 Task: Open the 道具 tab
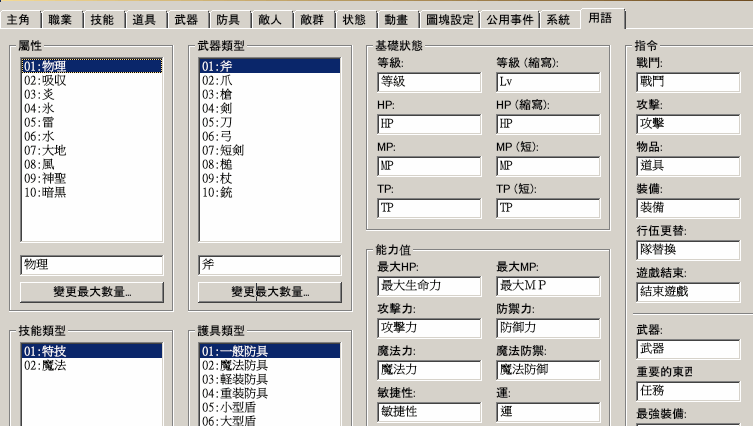point(144,20)
